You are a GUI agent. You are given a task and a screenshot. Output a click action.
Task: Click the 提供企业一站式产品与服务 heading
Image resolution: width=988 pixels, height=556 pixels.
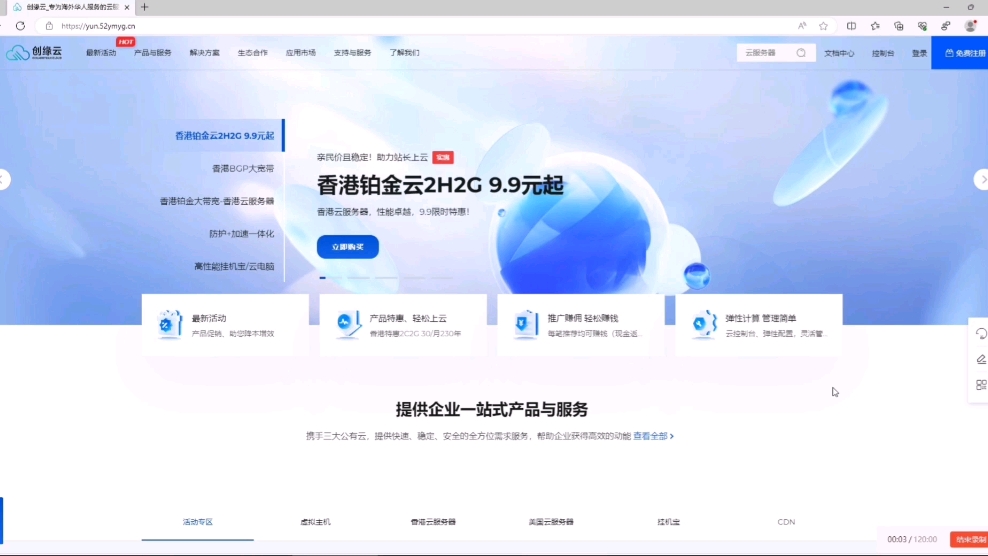[x=491, y=409]
